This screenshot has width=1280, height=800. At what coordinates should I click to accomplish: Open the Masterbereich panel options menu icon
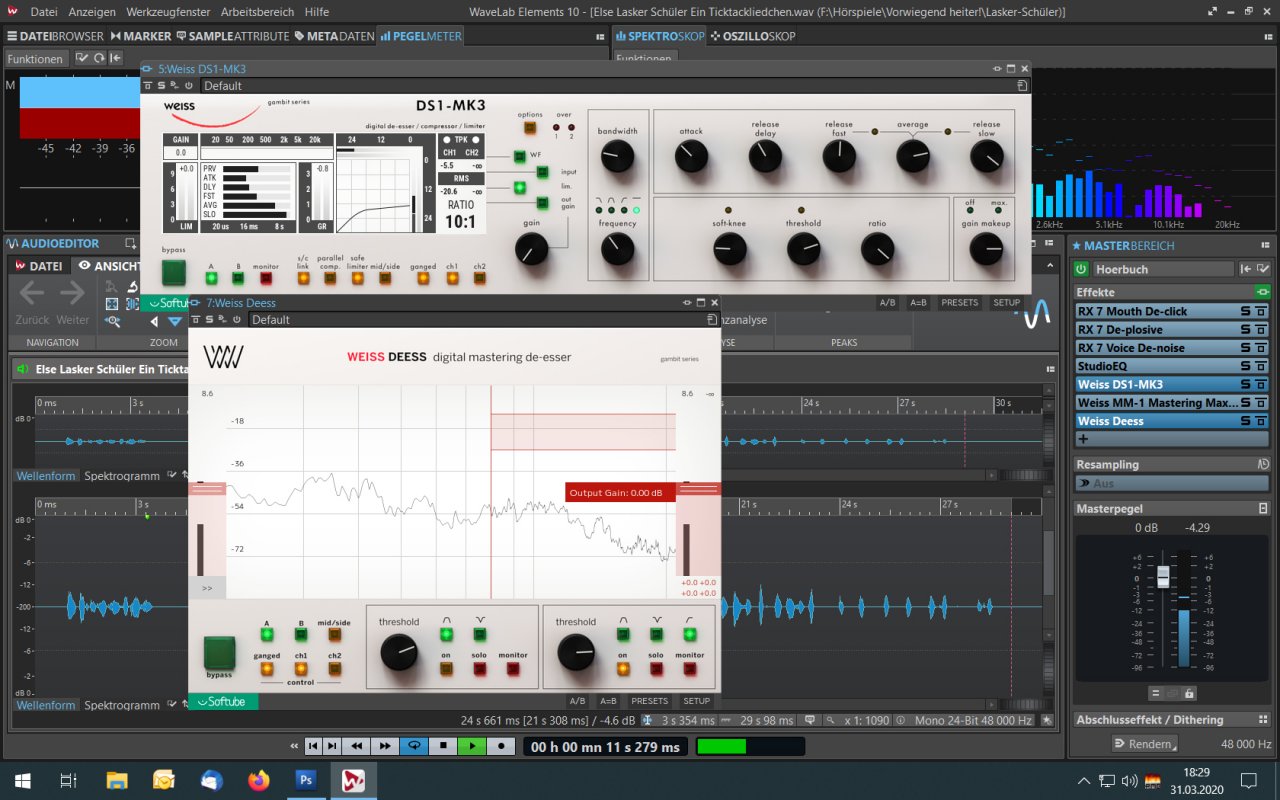[x=1264, y=245]
